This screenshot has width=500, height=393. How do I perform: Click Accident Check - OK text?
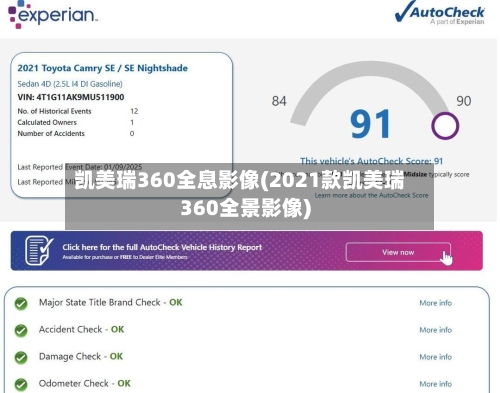[81, 329]
